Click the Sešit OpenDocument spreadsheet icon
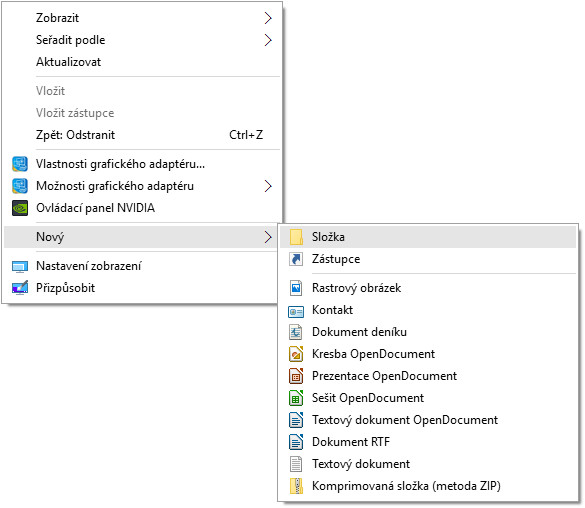Image resolution: width=585 pixels, height=508 pixels. [296, 398]
